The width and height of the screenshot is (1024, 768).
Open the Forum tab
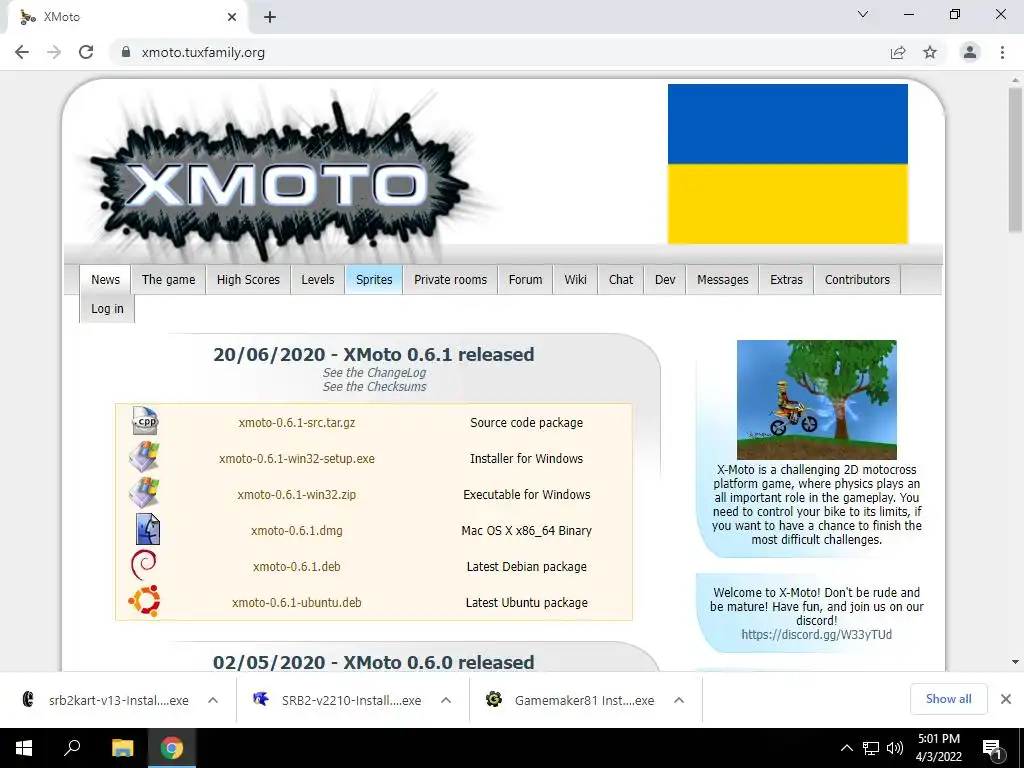click(526, 280)
